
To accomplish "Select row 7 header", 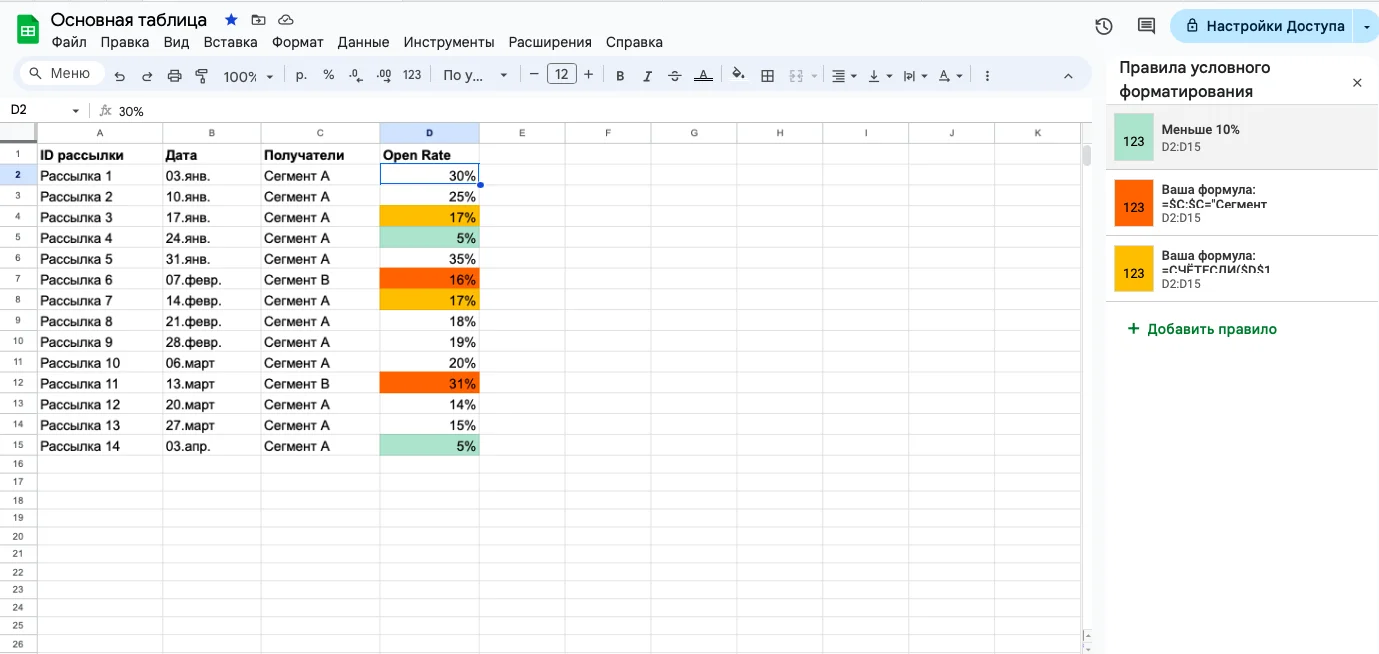I will click(18, 280).
